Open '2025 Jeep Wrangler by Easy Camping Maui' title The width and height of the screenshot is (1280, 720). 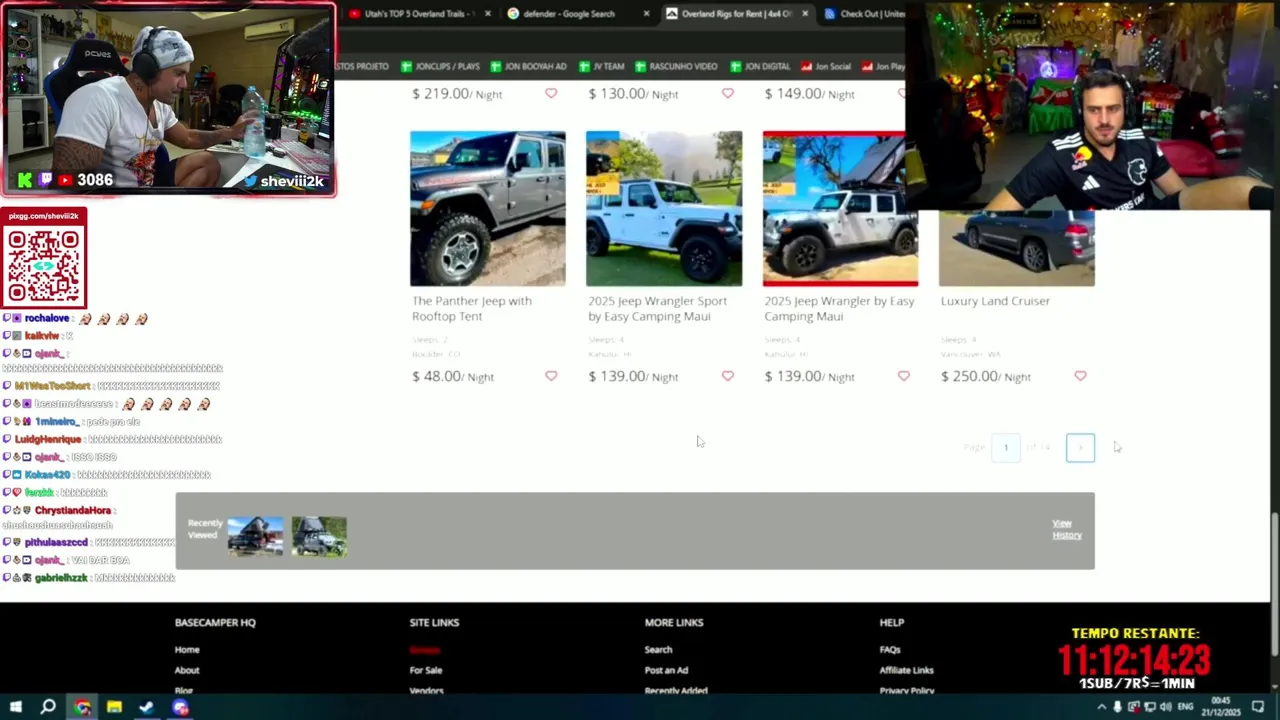(839, 308)
